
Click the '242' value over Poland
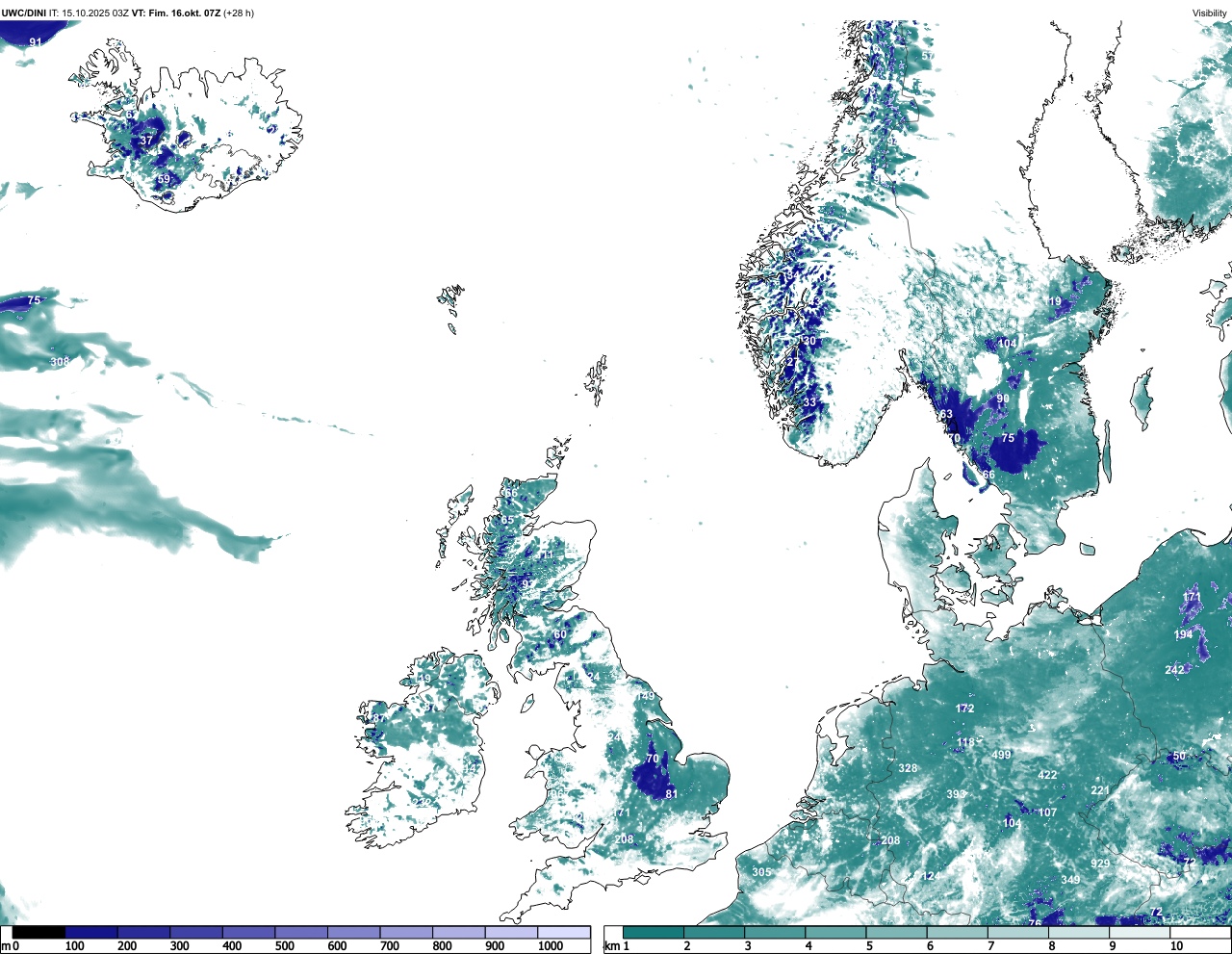1175,670
